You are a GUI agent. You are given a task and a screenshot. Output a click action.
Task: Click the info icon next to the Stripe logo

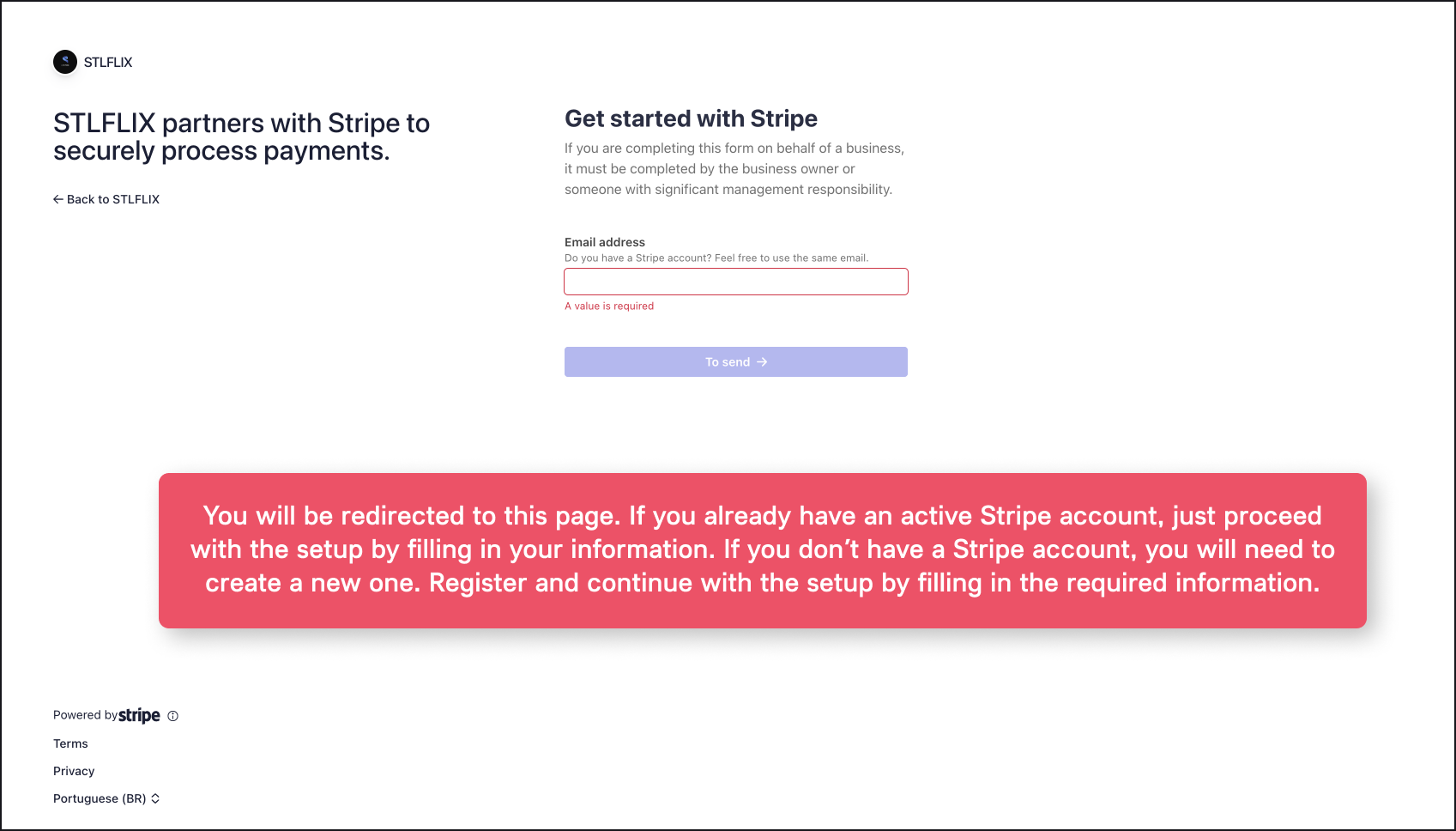172,715
